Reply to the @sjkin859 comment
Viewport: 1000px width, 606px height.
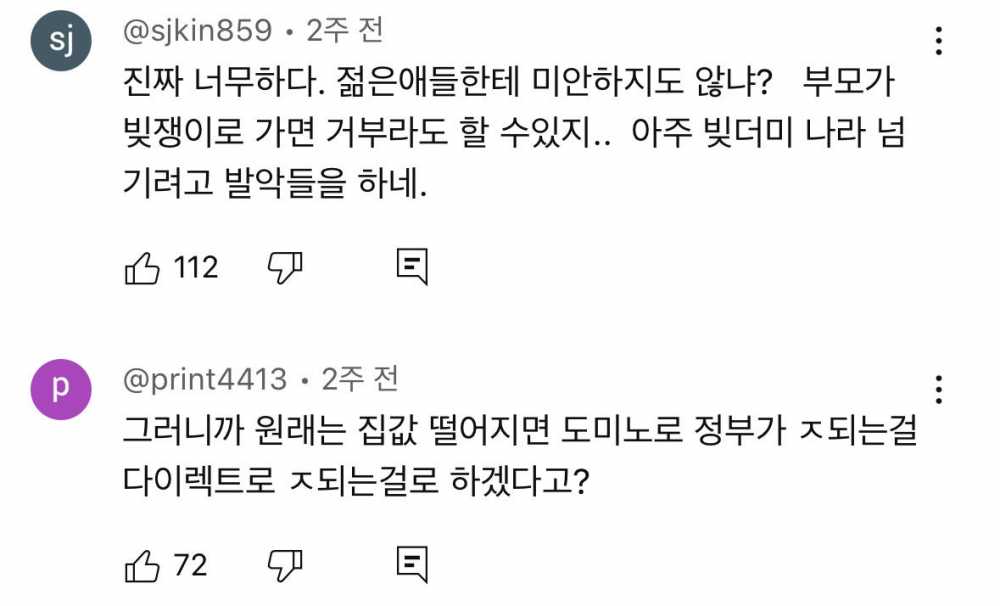(412, 267)
